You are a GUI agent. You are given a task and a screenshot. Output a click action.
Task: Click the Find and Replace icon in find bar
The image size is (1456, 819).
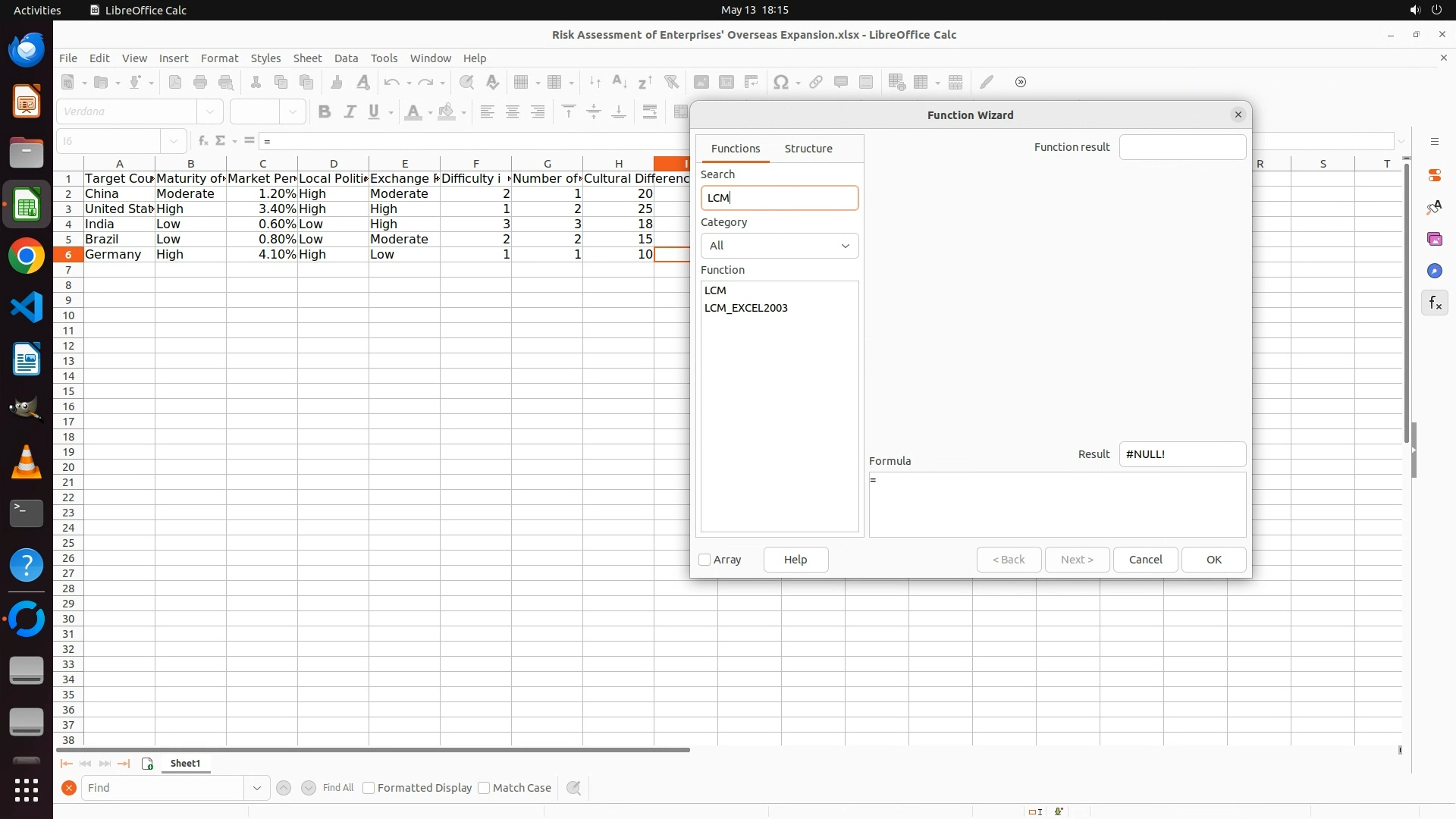(x=574, y=788)
